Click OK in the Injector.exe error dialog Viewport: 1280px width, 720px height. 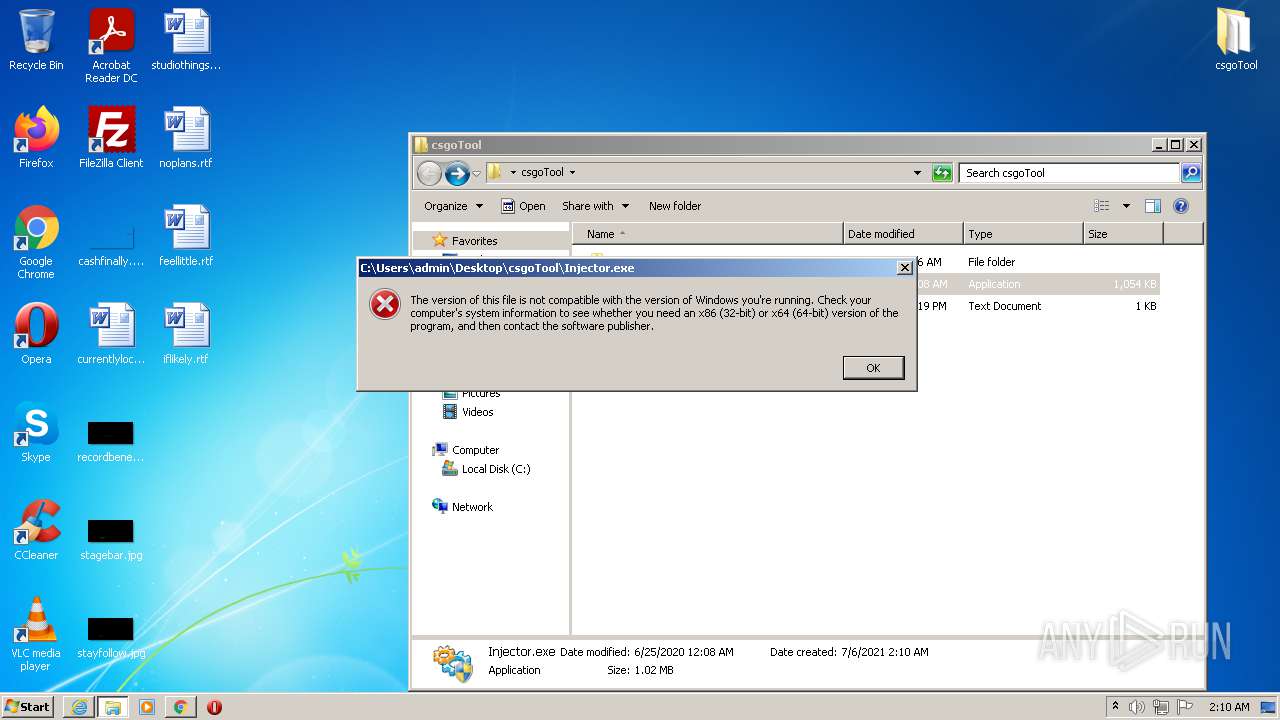[873, 368]
